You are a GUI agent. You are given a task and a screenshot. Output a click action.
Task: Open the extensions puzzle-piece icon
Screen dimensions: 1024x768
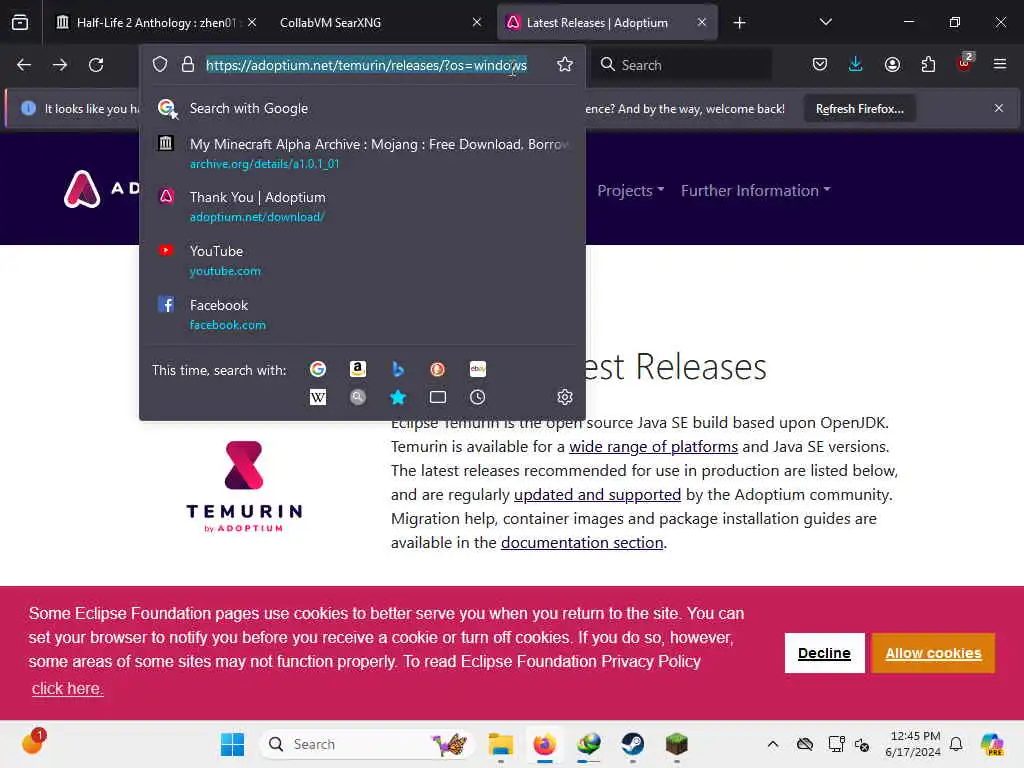click(928, 65)
